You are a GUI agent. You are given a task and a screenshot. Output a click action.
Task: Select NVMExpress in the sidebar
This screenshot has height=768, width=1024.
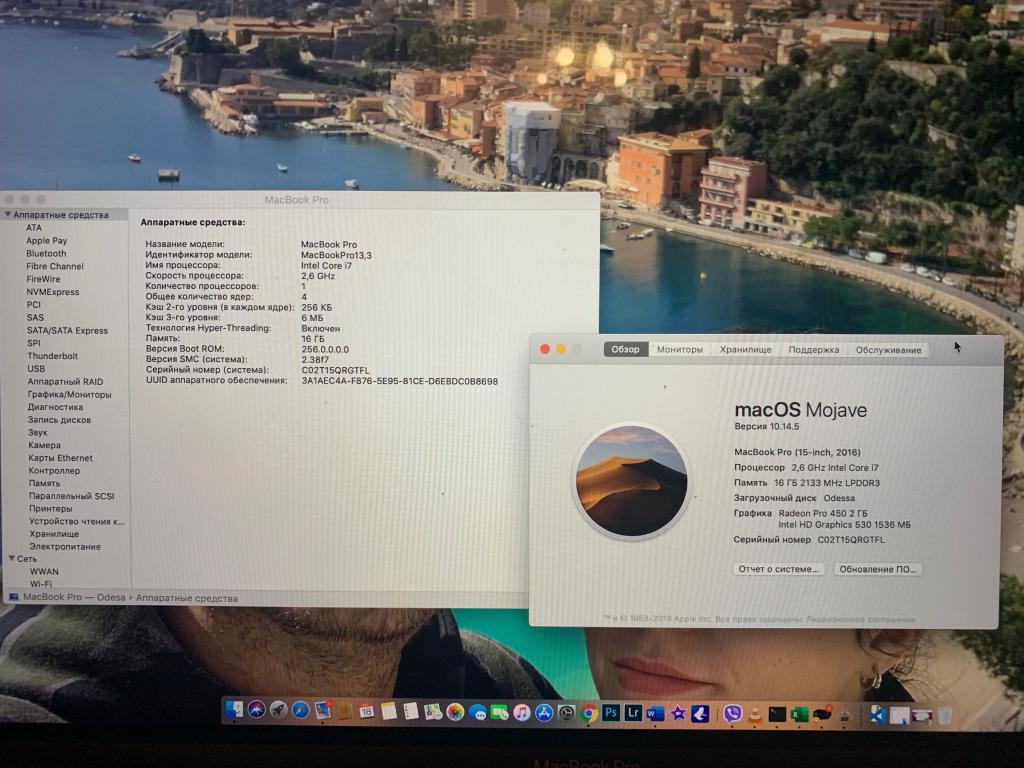coord(53,292)
